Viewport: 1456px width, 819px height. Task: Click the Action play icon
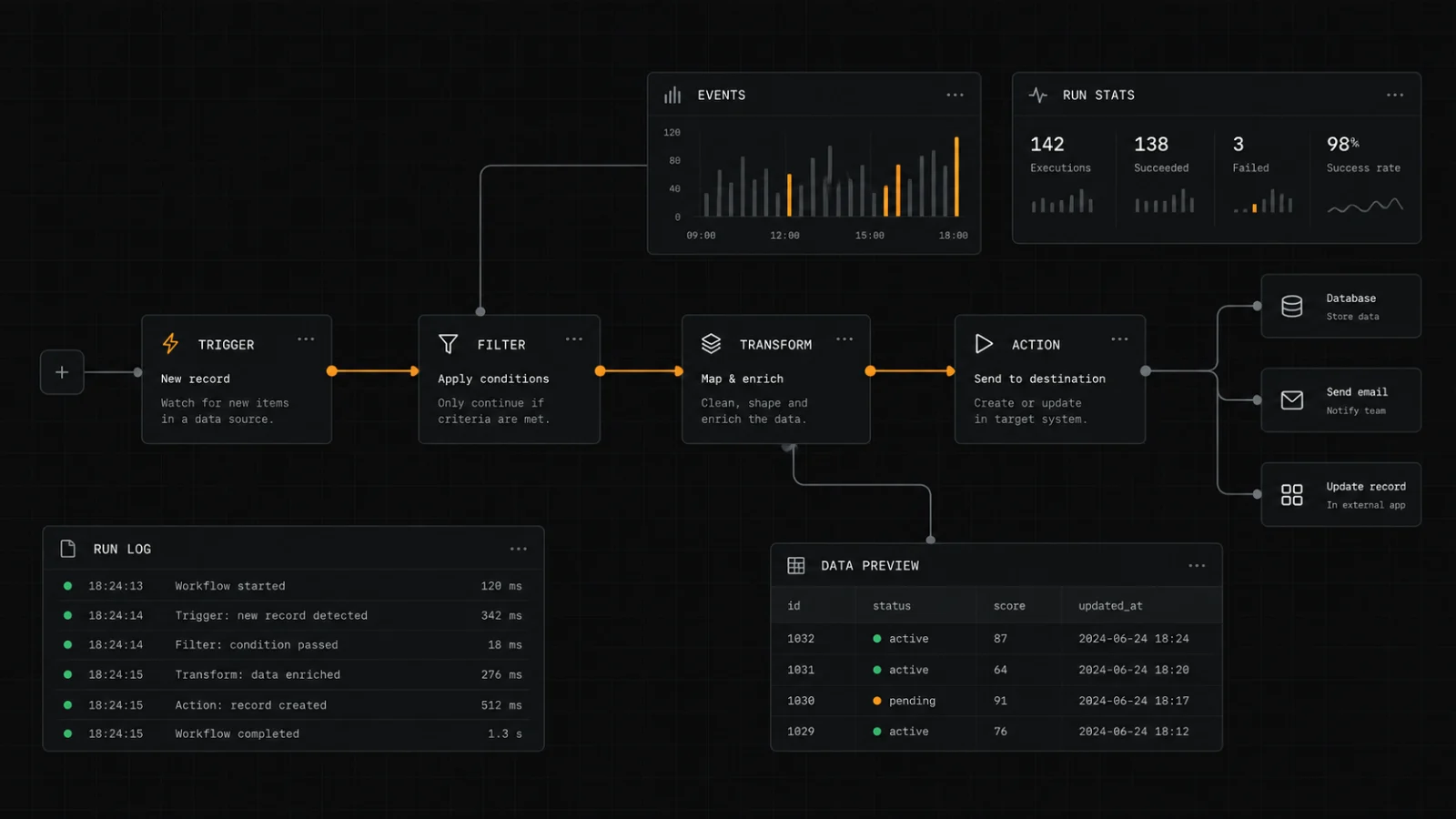click(984, 344)
